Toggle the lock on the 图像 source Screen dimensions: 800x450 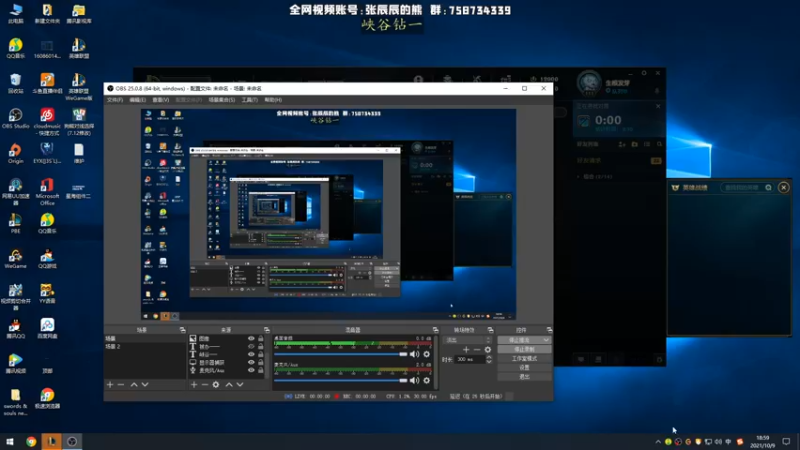261,338
